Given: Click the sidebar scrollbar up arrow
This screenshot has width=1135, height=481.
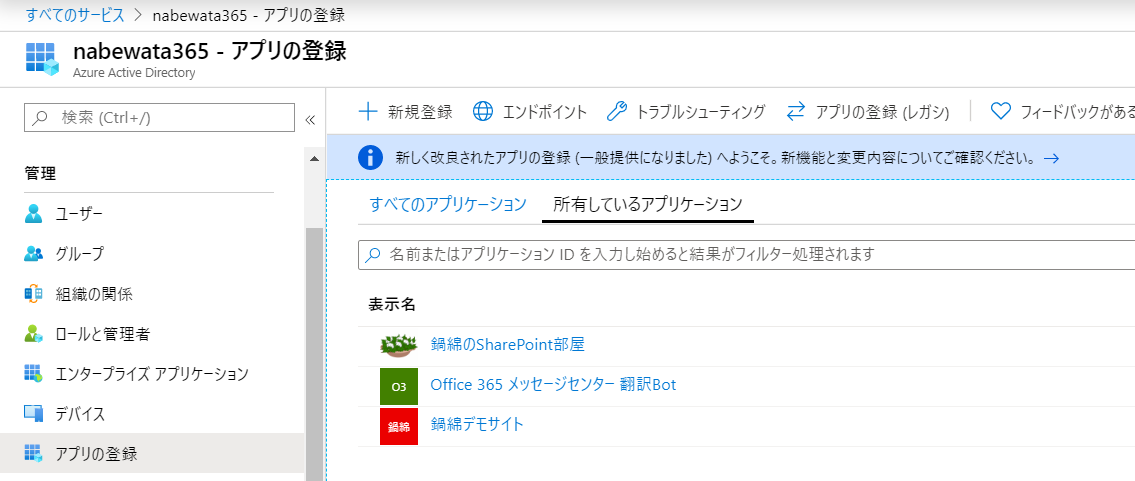Looking at the screenshot, I should click(x=313, y=158).
